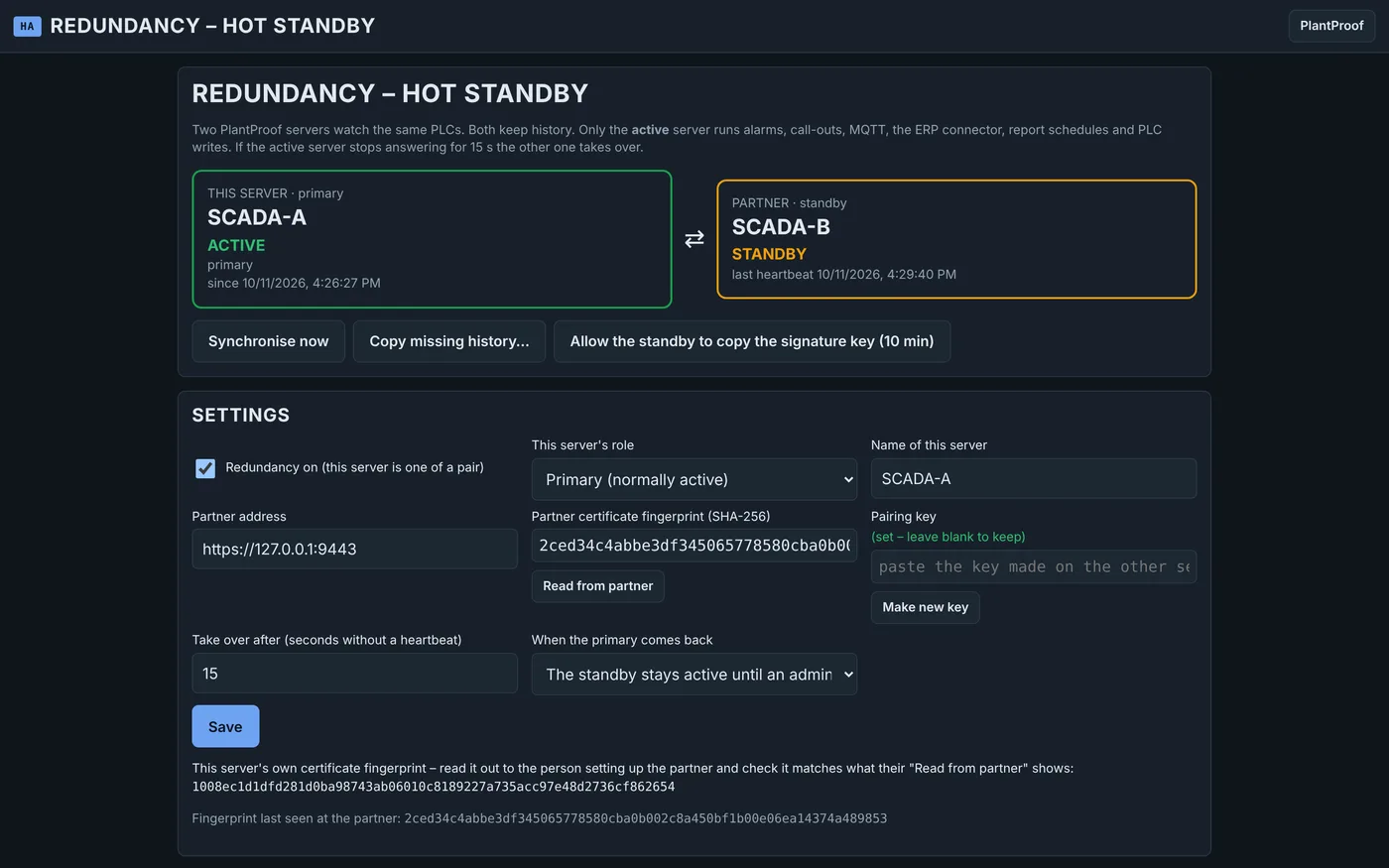Click the Pairing key label
Image resolution: width=1389 pixels, height=868 pixels.
tap(904, 517)
